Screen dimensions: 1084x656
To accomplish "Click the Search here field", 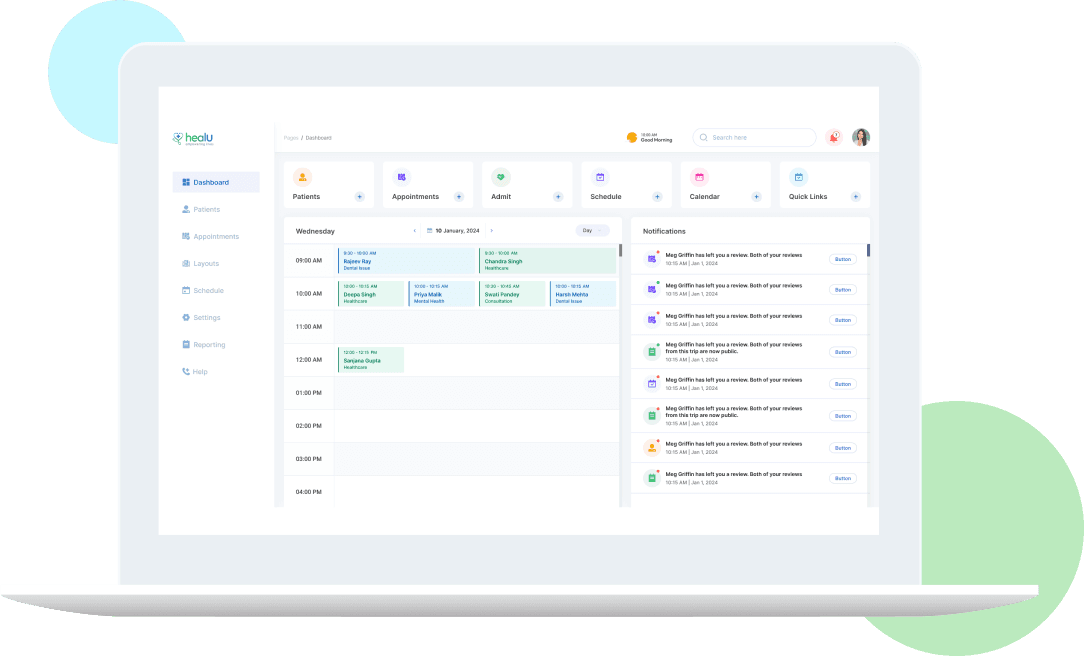I will coord(755,138).
